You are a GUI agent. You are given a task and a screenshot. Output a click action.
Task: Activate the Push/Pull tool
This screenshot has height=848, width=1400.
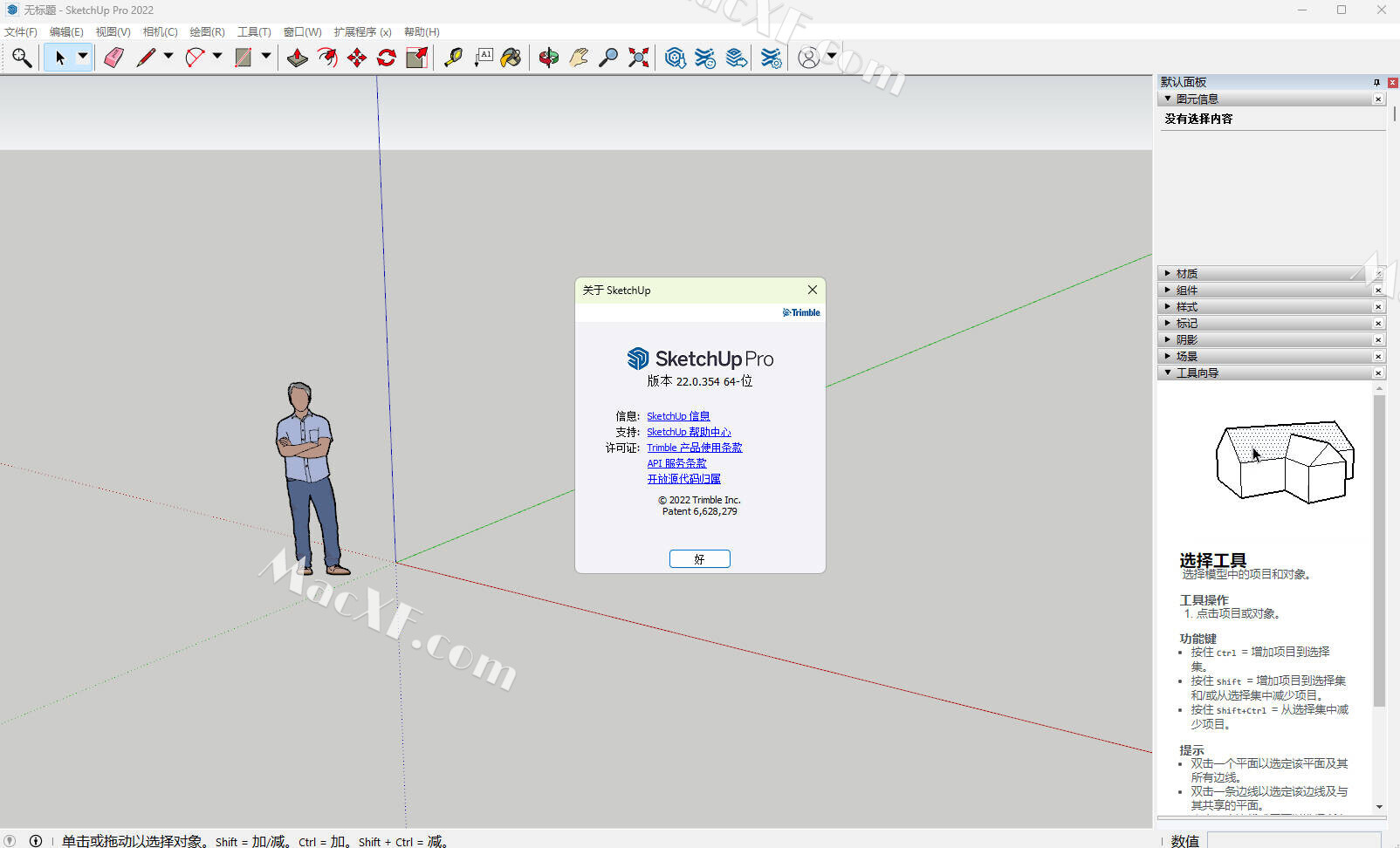click(298, 58)
